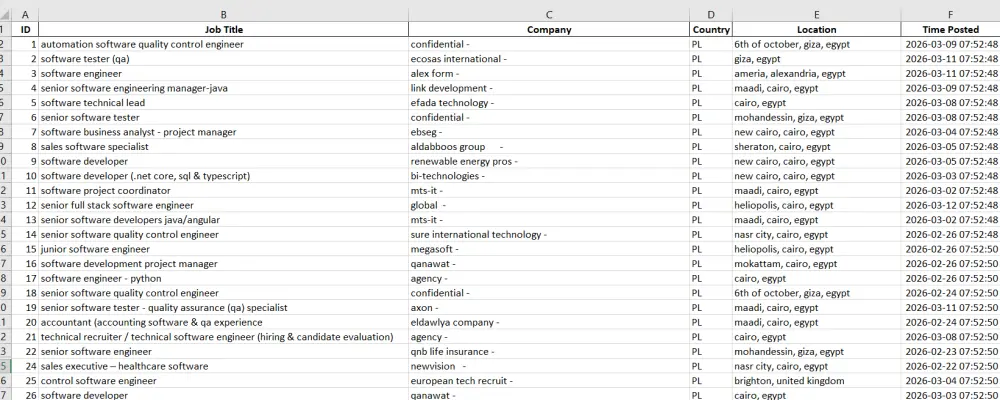Viewport: 1000px width, 400px height.
Task: Select company cell 'european tech recruit -'
Action: pyautogui.click(x=549, y=382)
